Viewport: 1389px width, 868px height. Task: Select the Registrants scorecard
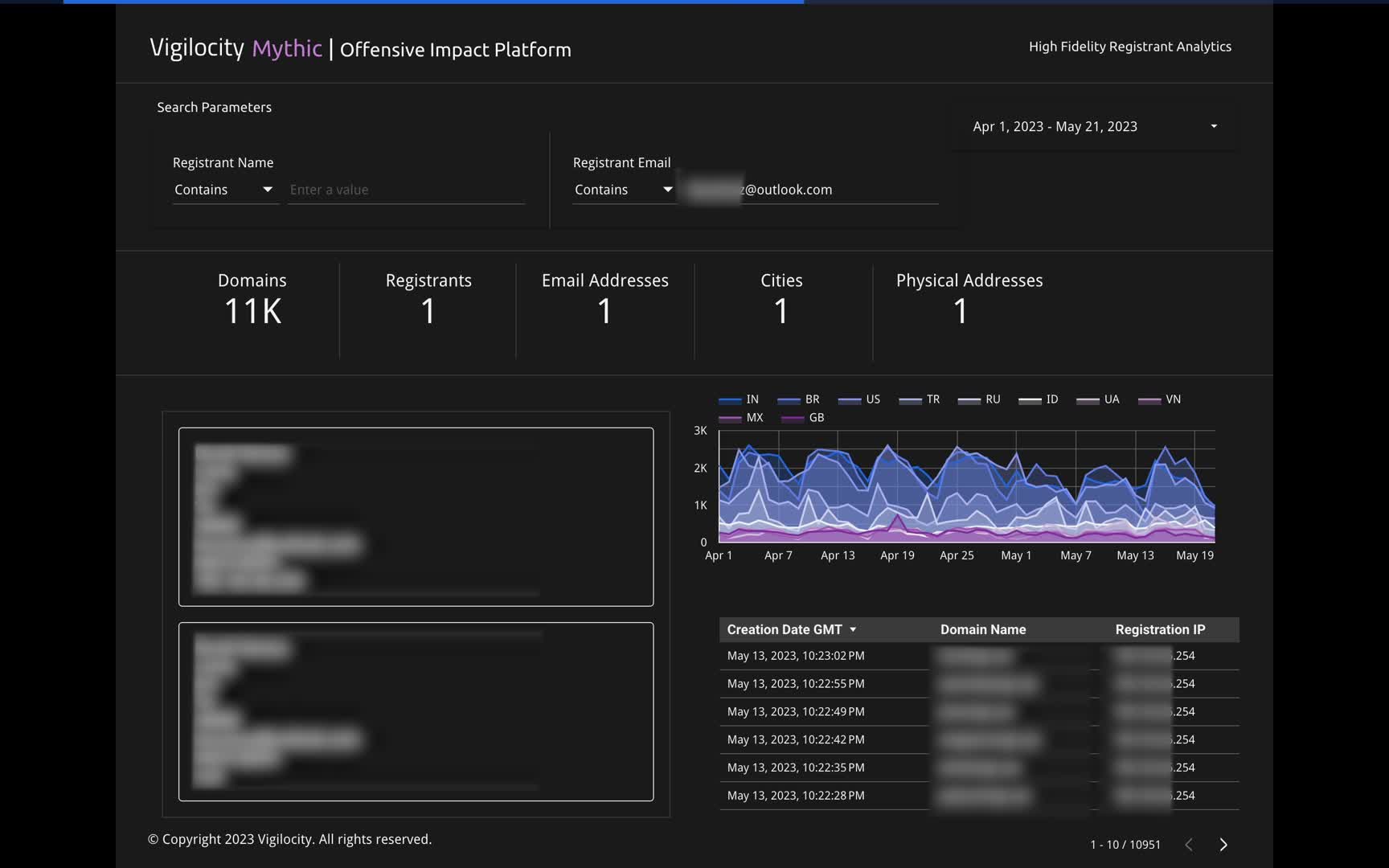click(x=428, y=300)
